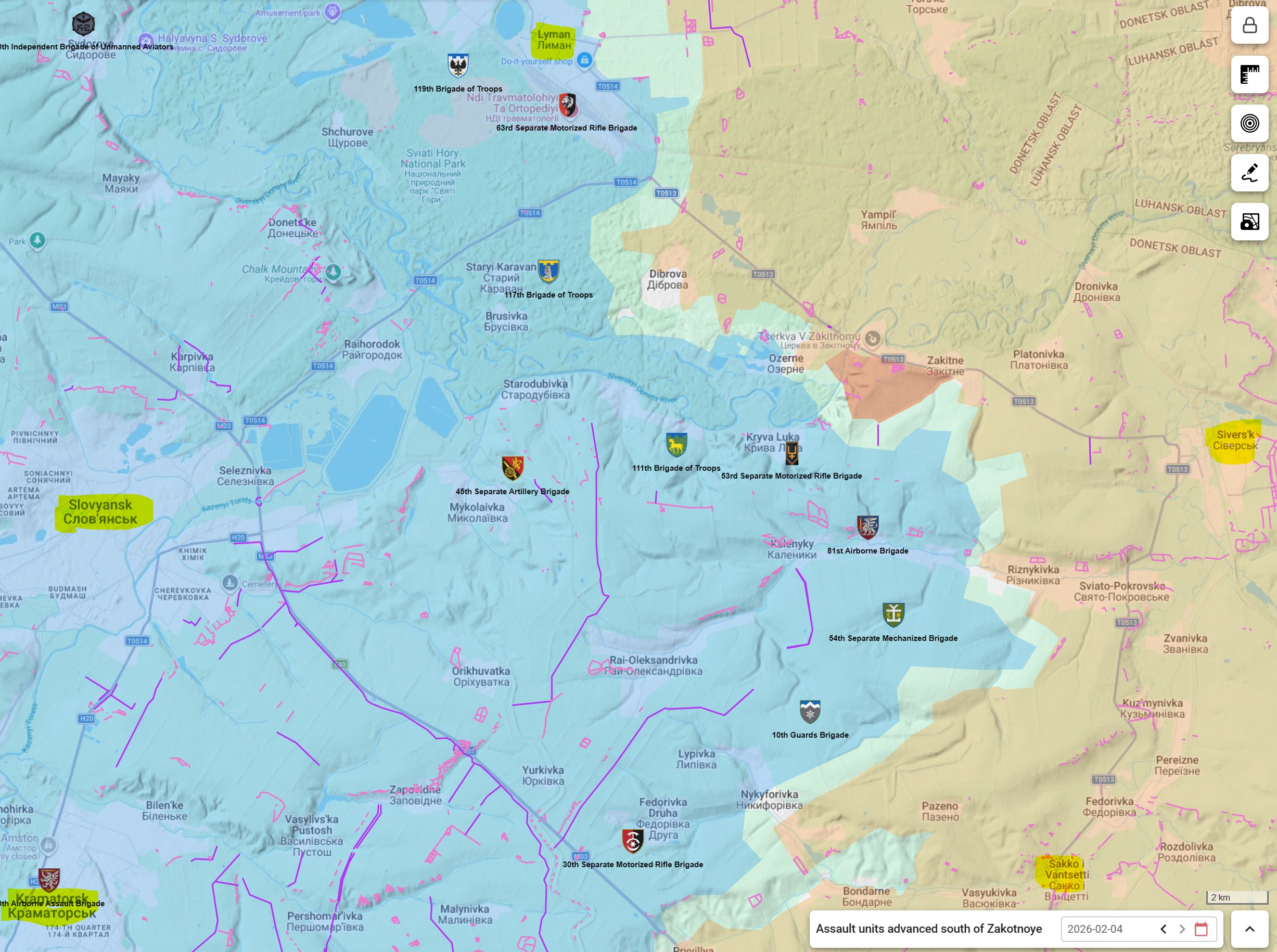Click the 111th Brigade of Troops emblem

pos(676,445)
